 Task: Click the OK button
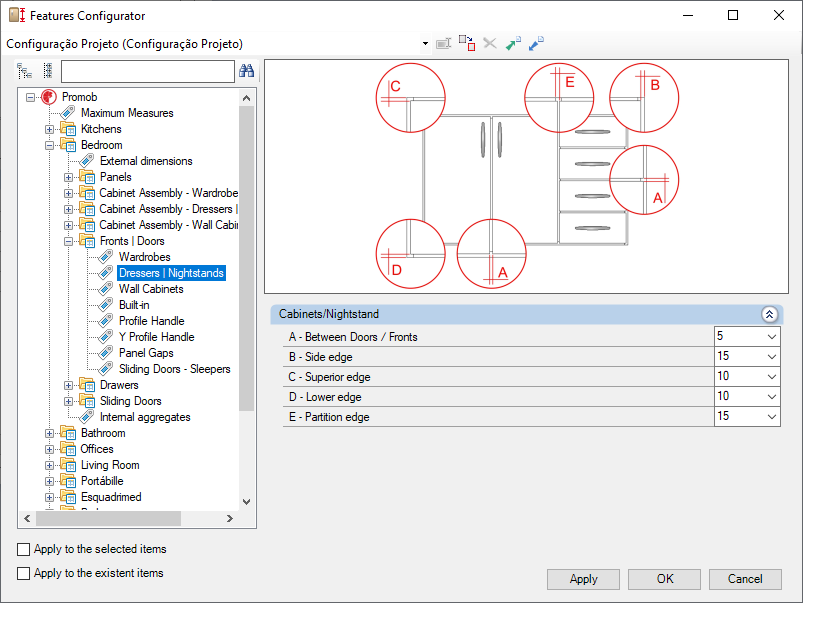(665, 579)
